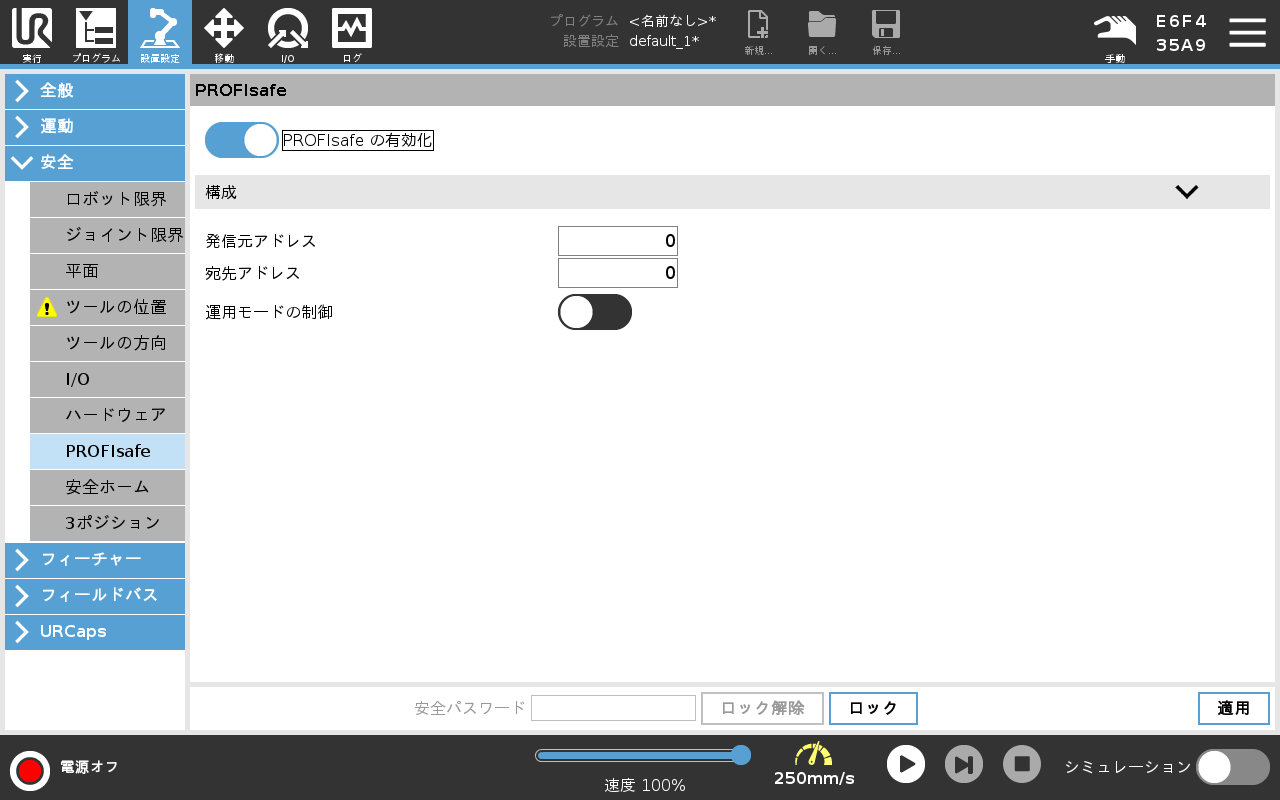
Task: Open the hamburger menu
Action: tap(1247, 32)
